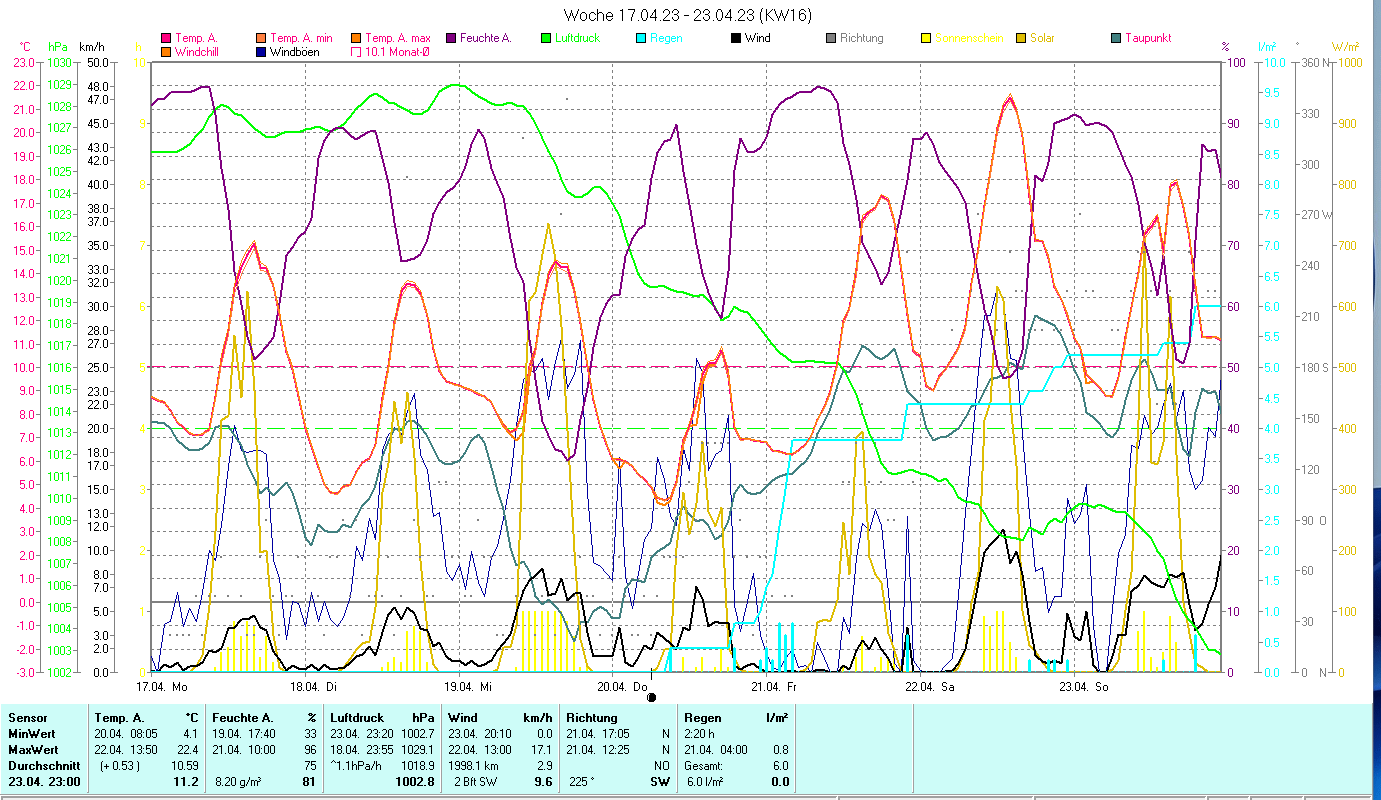Click the Windchill legend swatch
This screenshot has width=1381, height=800.
(x=165, y=51)
